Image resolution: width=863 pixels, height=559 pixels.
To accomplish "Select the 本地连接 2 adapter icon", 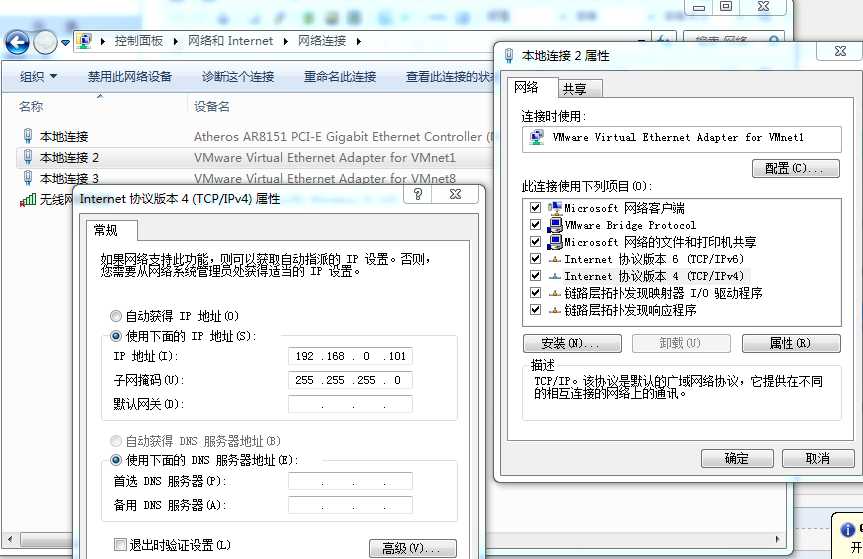I will [x=28, y=157].
